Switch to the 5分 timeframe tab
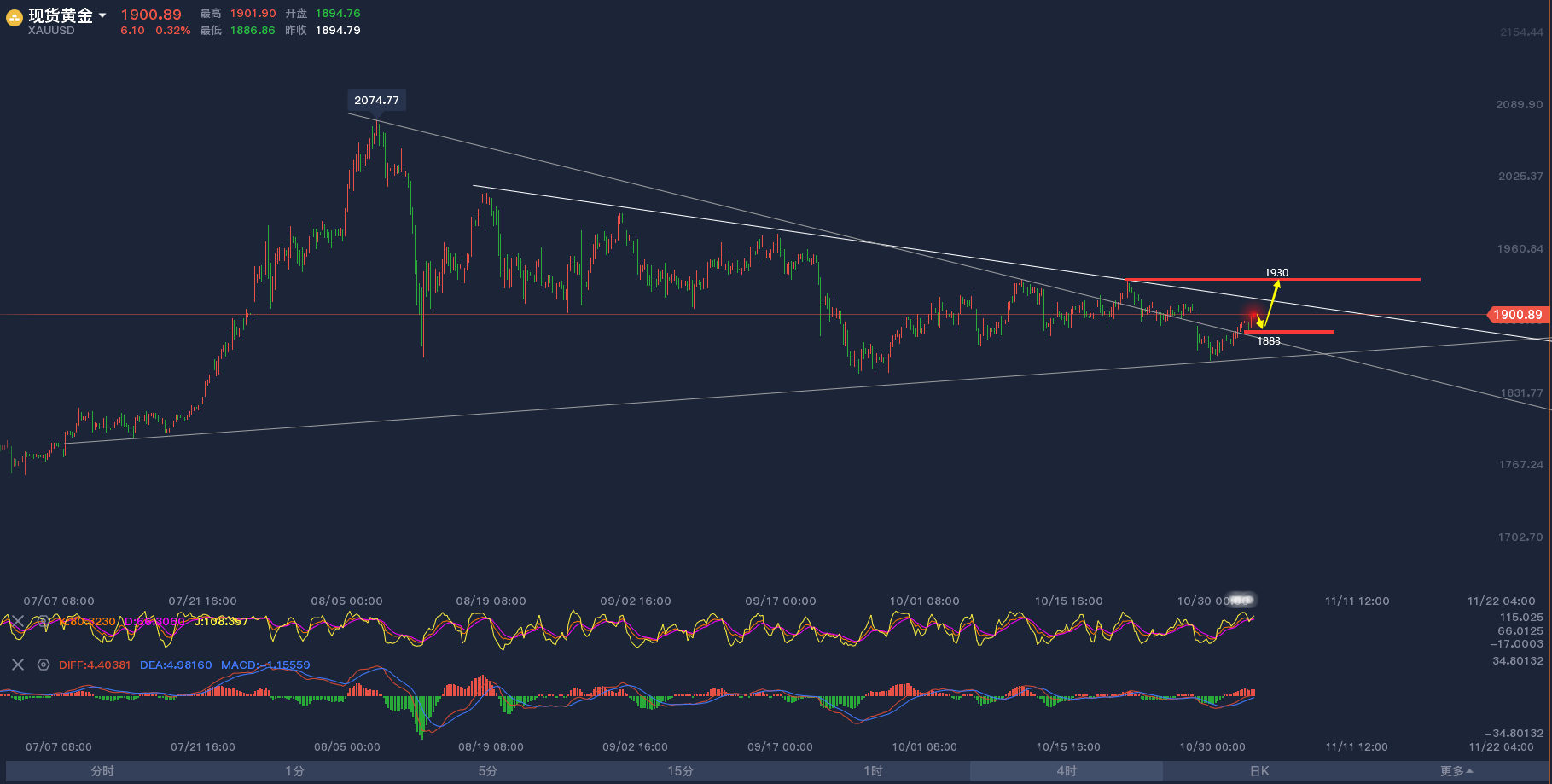This screenshot has width=1552, height=784. point(488,771)
